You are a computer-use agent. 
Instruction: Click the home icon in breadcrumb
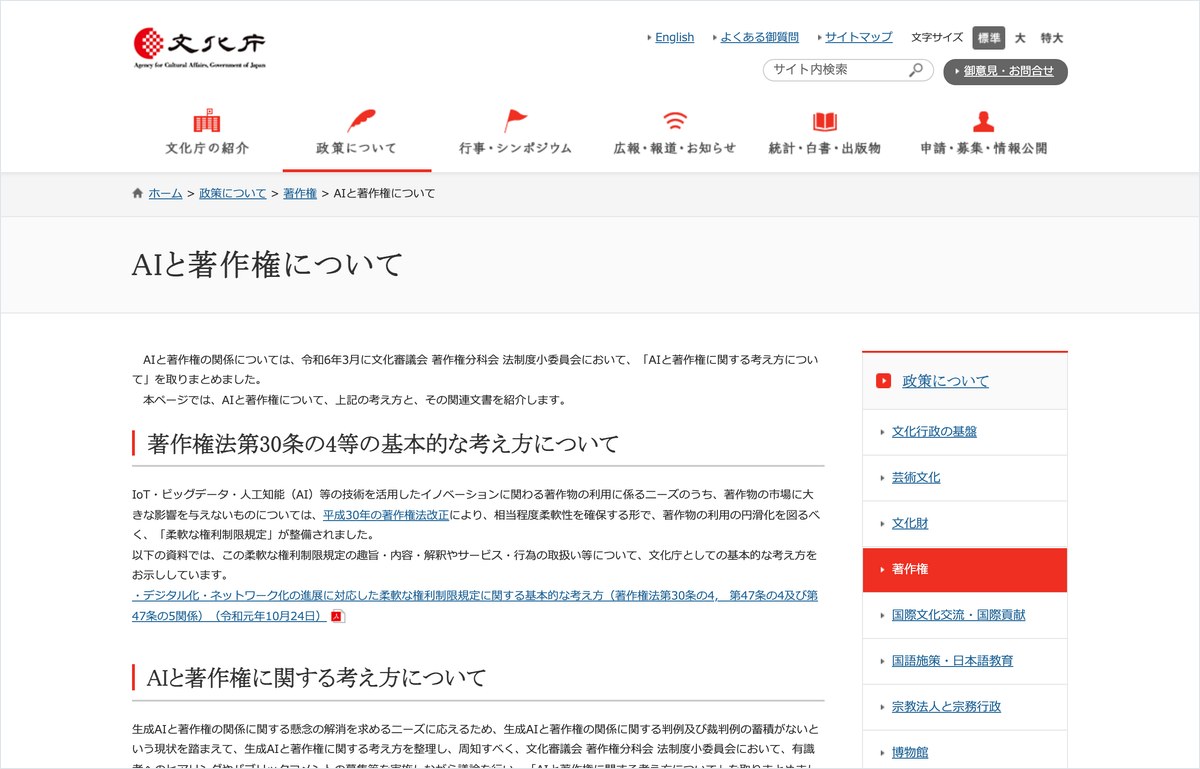138,193
